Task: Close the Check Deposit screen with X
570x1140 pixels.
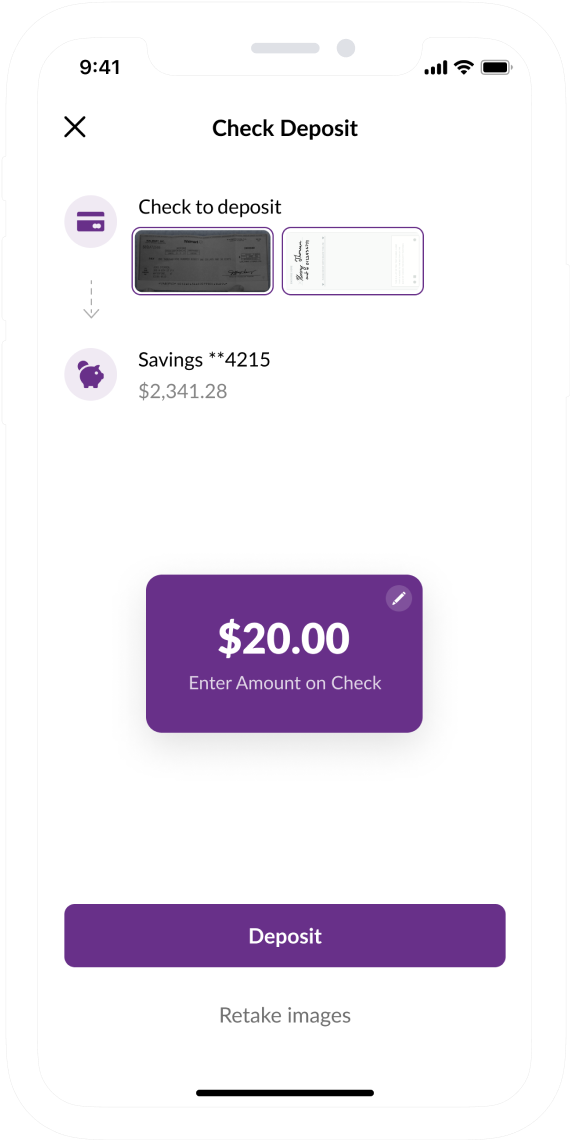Action: [x=75, y=127]
